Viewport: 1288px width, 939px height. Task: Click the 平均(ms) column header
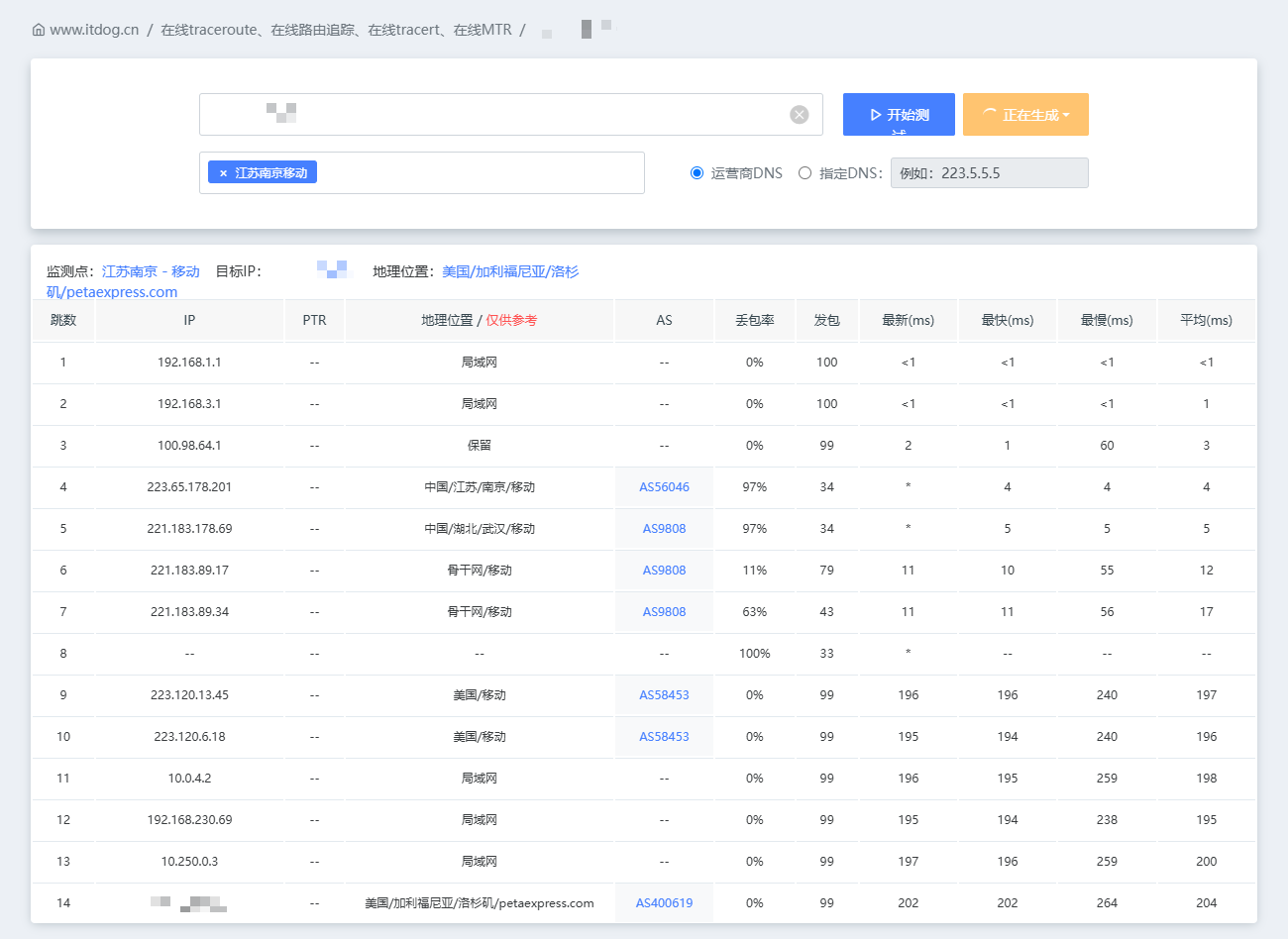(x=1206, y=320)
